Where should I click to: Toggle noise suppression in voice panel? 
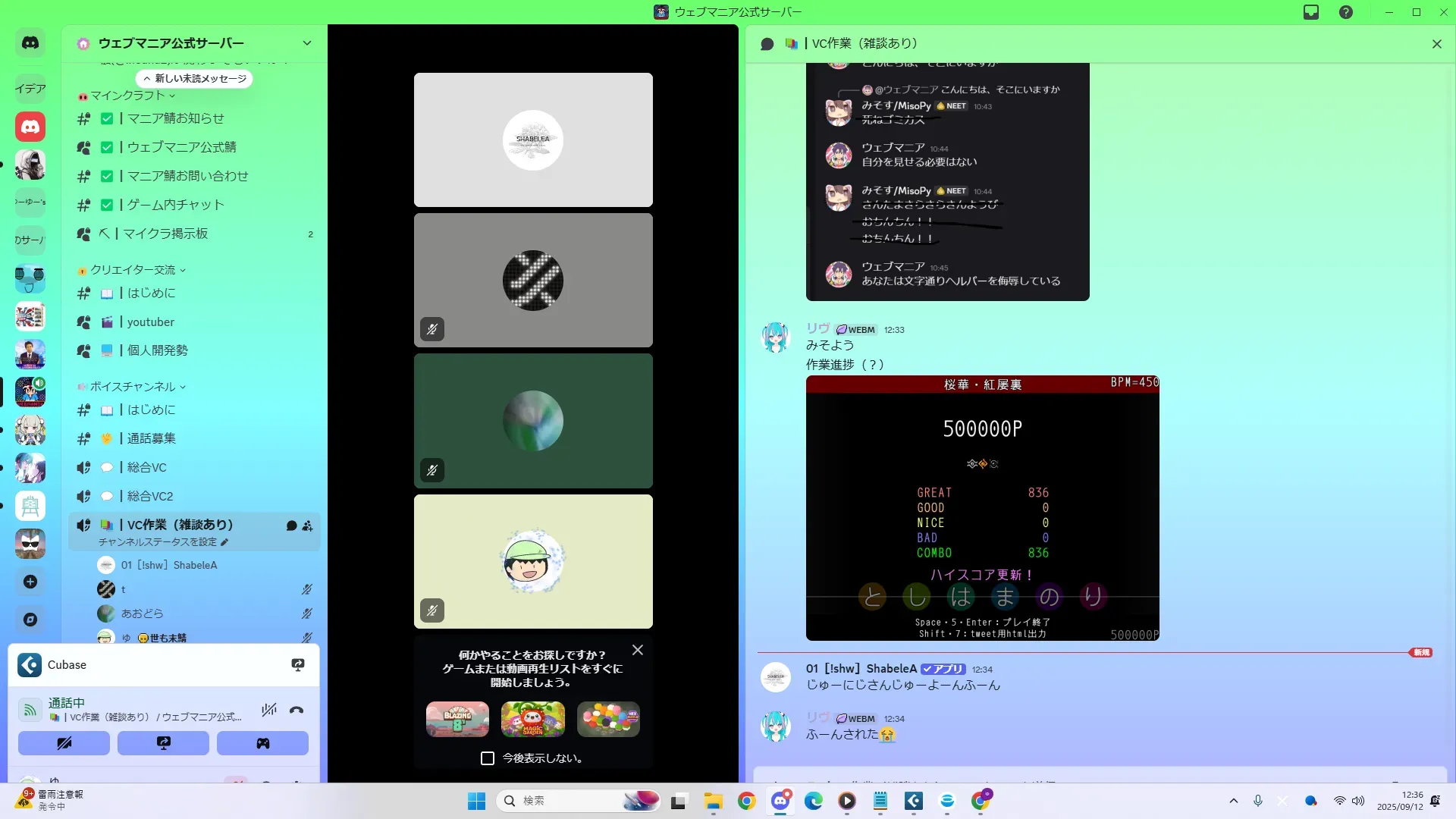(x=268, y=710)
